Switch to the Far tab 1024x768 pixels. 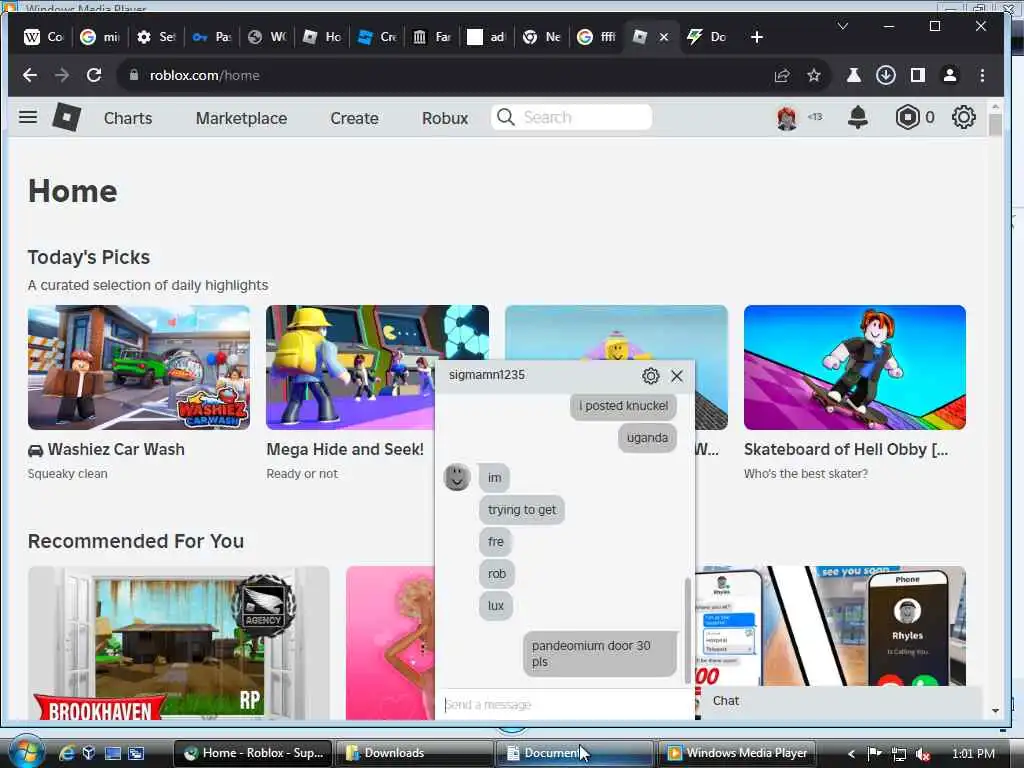tap(432, 37)
